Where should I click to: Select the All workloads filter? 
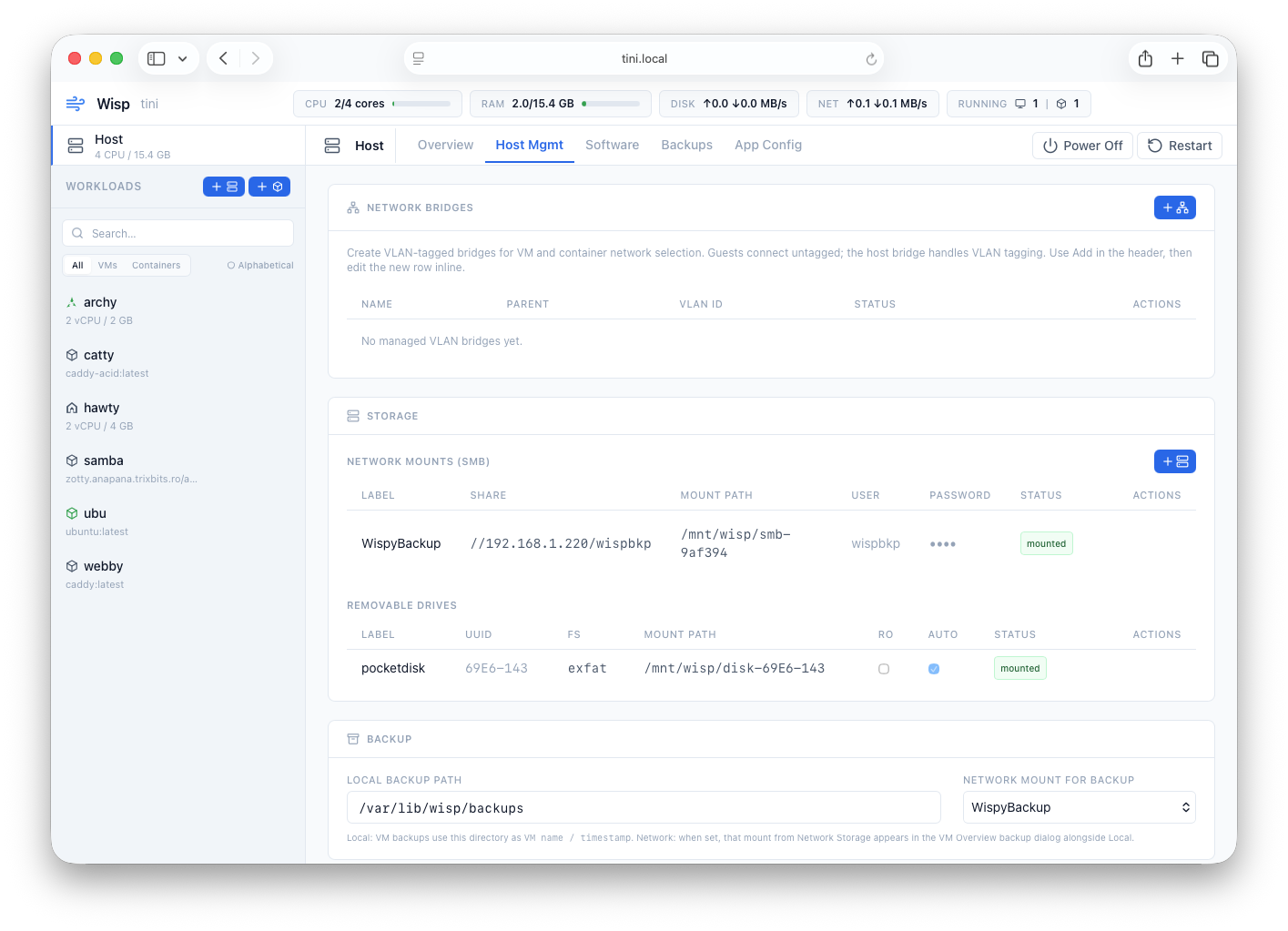(x=77, y=266)
